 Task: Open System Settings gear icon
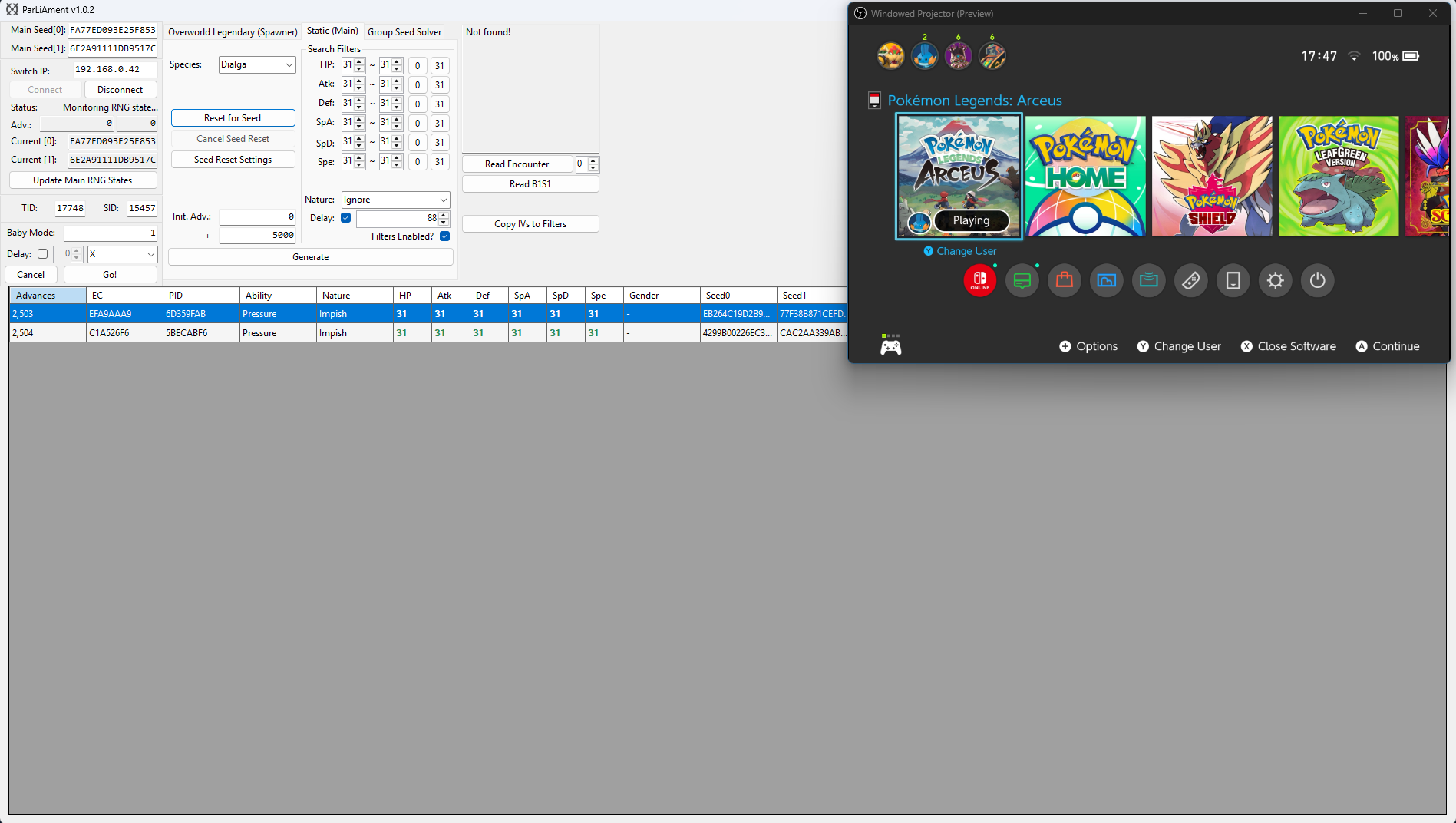coord(1275,281)
